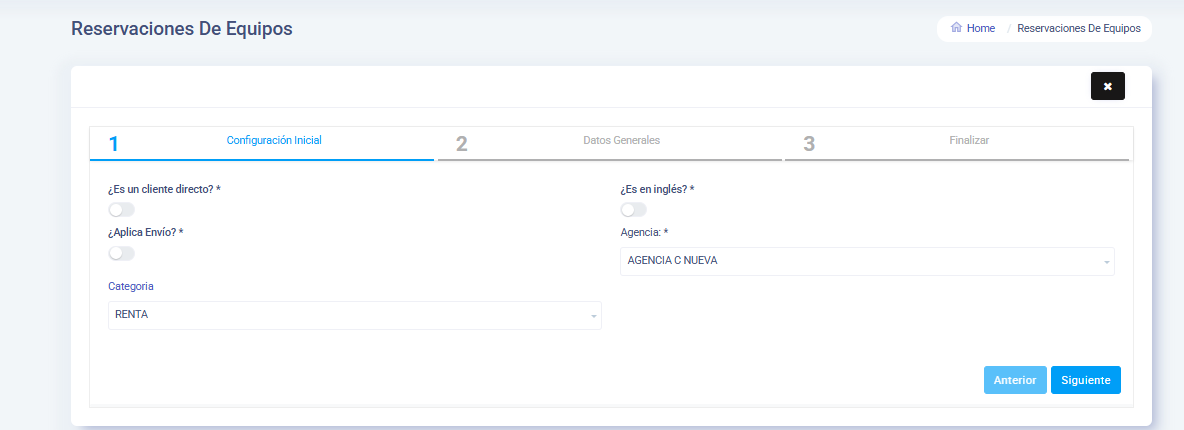Click the ¿Es en inglés? label
Viewport: 1184px width, 430px height.
[x=657, y=189]
